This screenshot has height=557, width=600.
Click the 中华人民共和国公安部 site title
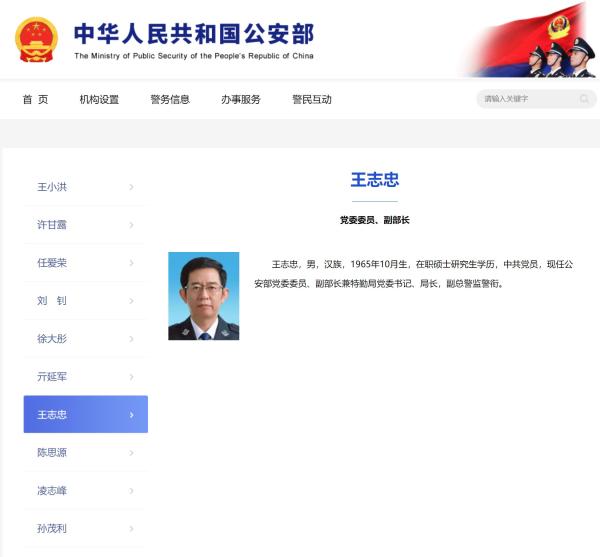(194, 34)
